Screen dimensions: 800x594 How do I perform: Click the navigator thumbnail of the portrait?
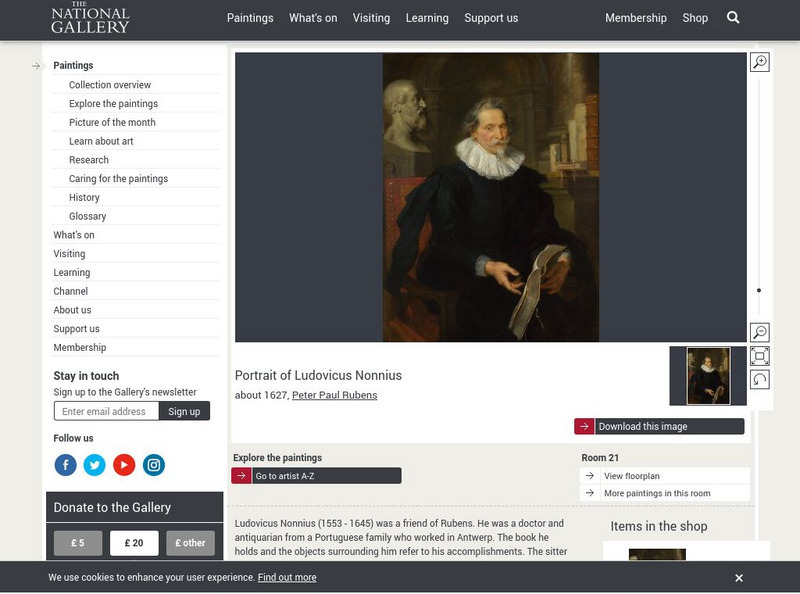708,376
